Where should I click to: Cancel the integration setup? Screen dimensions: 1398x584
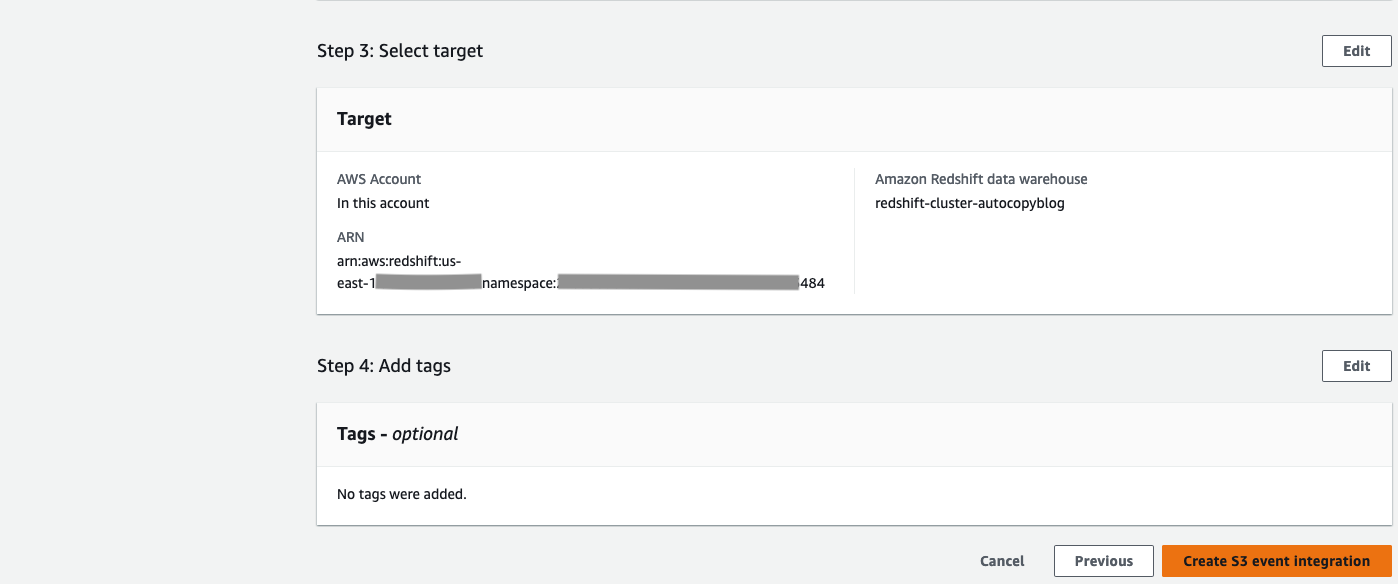tap(1002, 561)
